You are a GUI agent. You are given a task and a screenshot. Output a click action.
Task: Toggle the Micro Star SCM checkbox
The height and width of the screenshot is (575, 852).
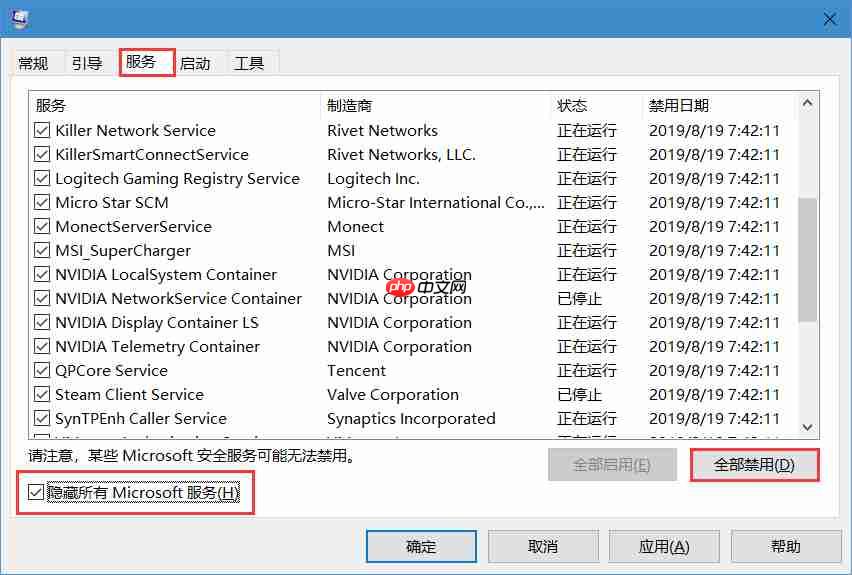pyautogui.click(x=42, y=202)
